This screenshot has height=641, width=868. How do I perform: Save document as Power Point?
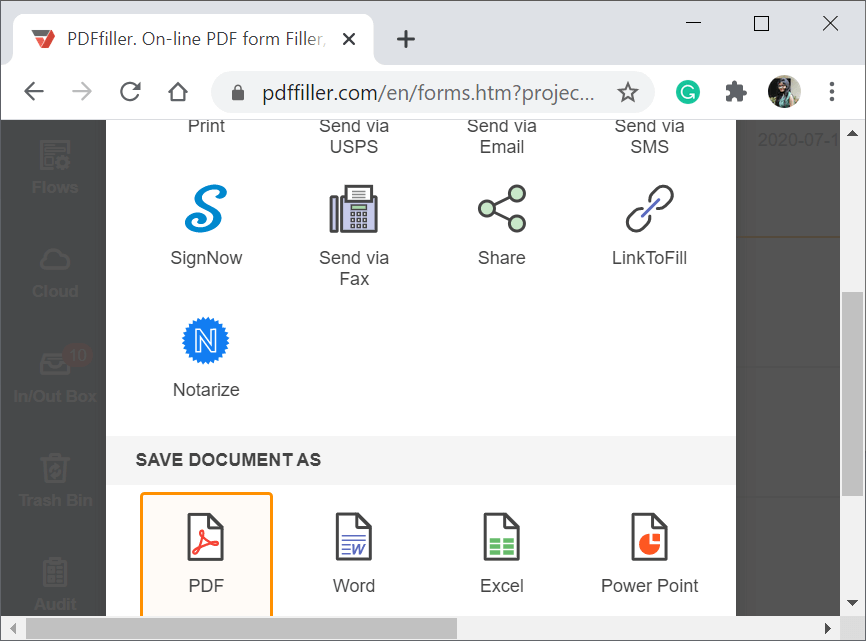point(649,554)
